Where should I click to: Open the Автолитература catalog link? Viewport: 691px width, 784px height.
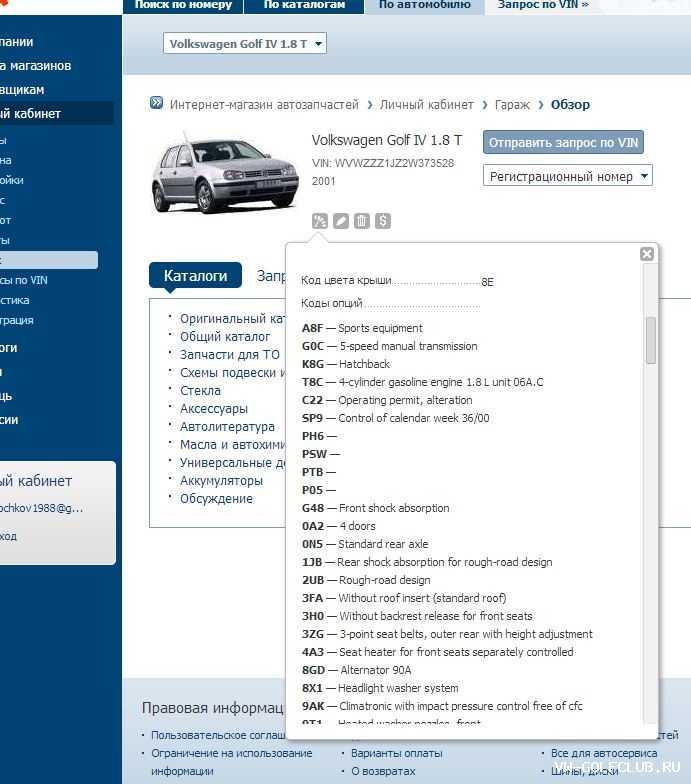point(228,426)
